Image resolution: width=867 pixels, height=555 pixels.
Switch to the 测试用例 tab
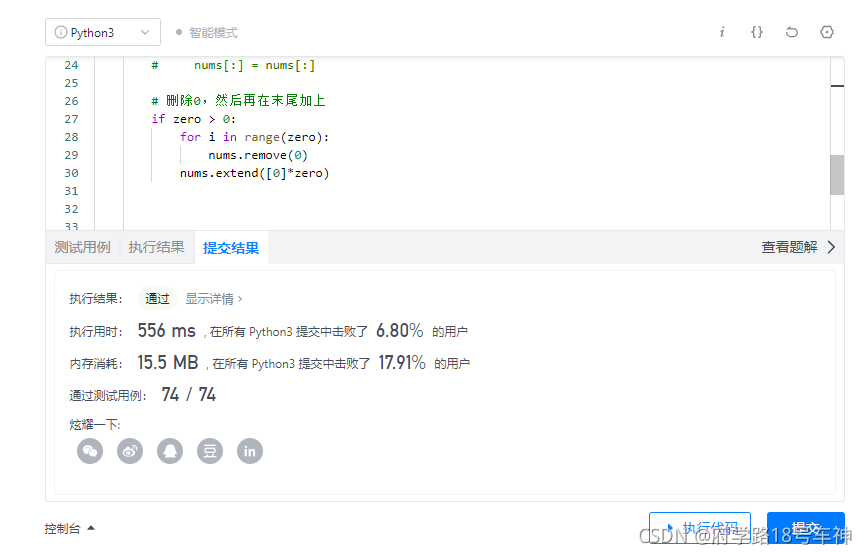82,247
